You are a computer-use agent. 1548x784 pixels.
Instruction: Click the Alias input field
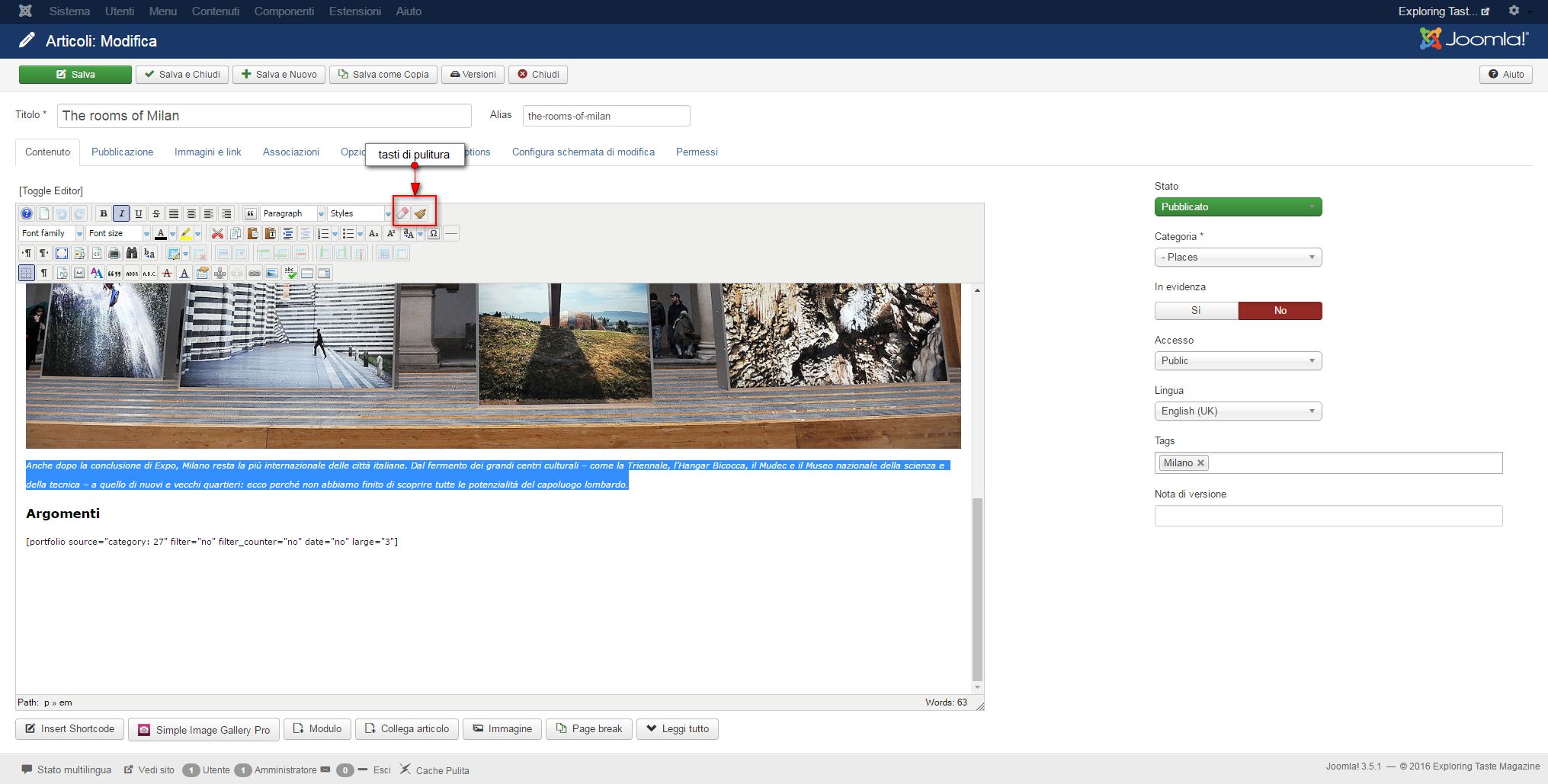(606, 116)
